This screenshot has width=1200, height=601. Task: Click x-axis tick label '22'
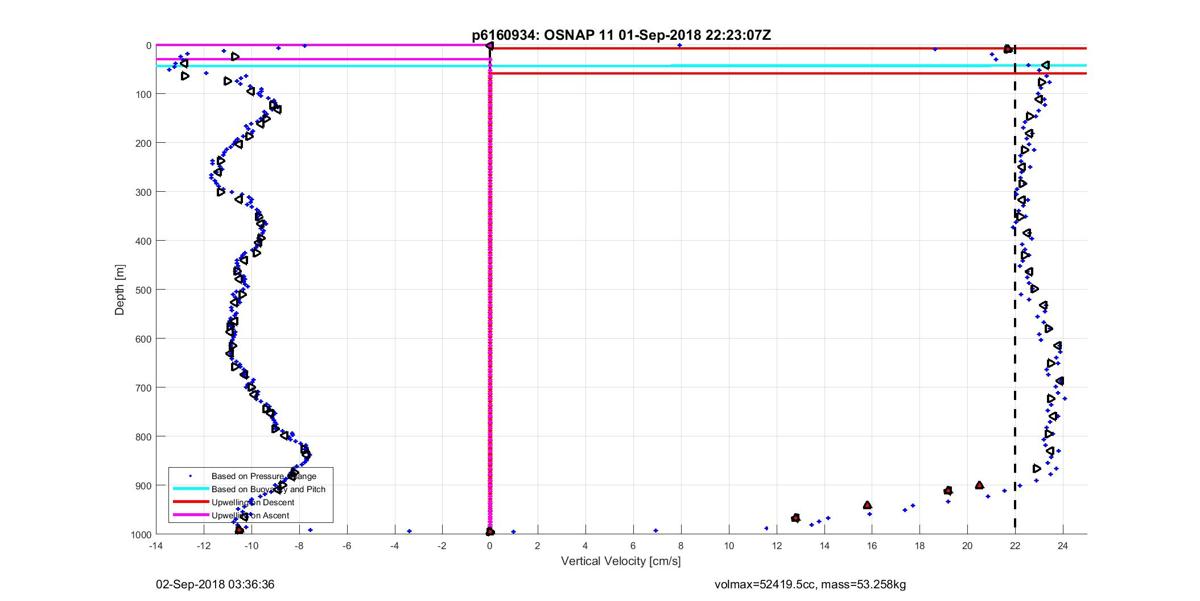pyautogui.click(x=1016, y=546)
